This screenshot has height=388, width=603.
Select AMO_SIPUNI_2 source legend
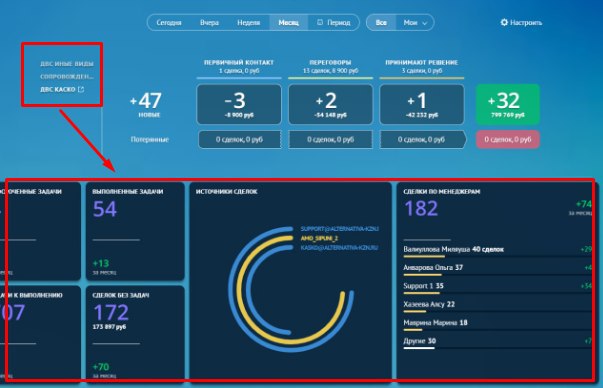(319, 238)
